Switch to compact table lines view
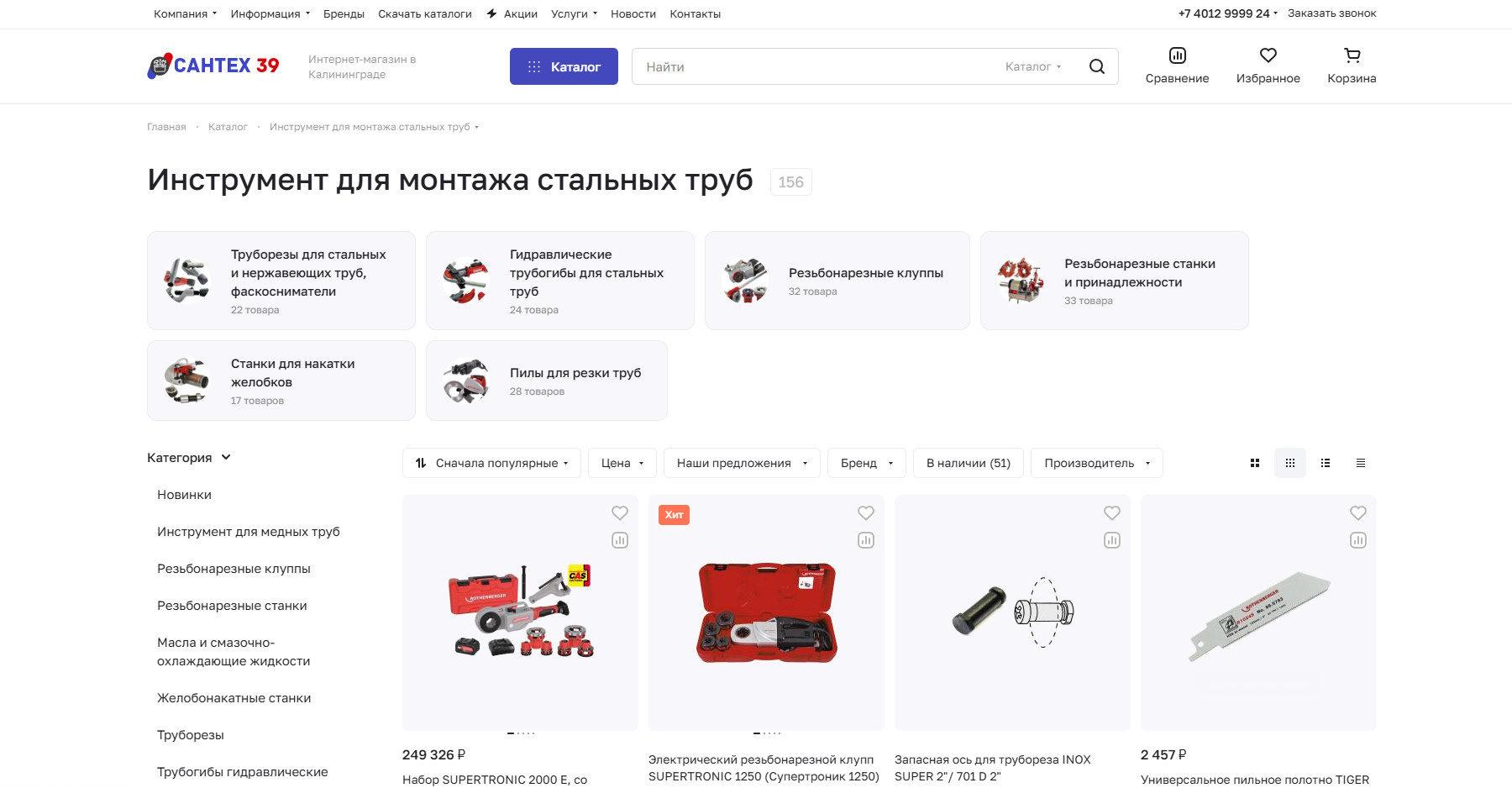This screenshot has width=1512, height=788. (1361, 463)
